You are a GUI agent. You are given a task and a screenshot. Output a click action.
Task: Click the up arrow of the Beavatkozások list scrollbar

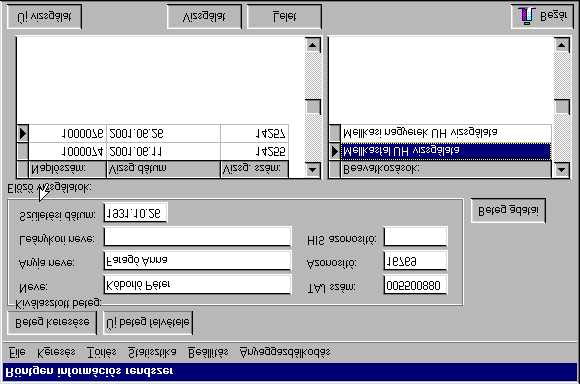point(562,45)
